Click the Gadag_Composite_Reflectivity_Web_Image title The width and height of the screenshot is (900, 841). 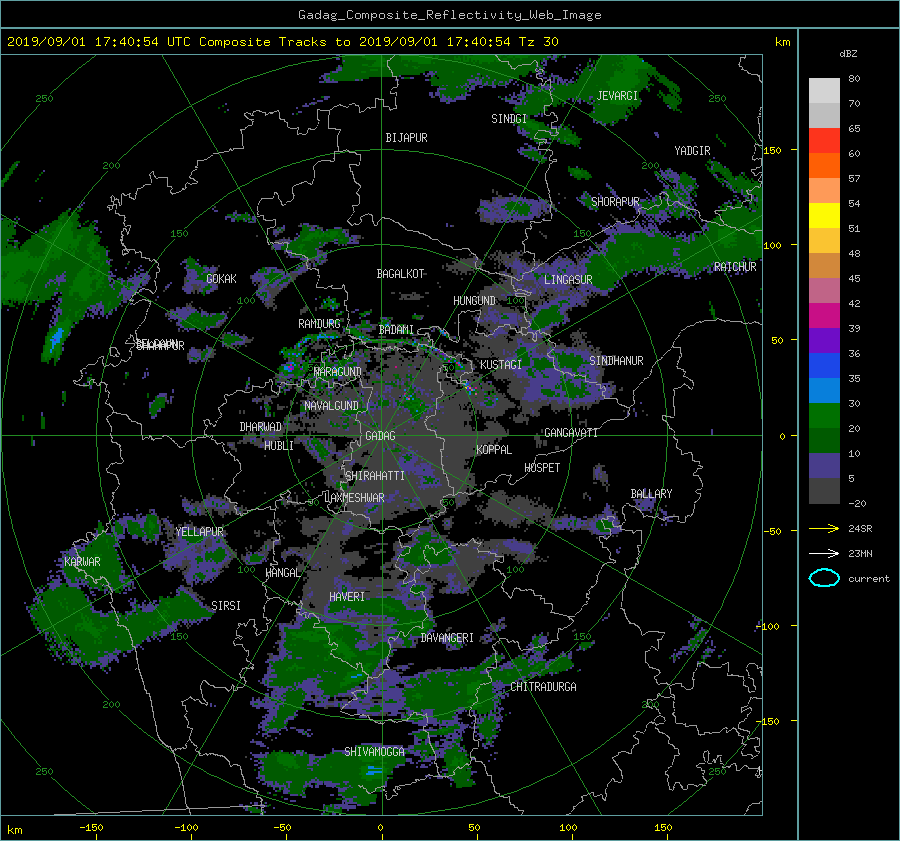coord(449,15)
